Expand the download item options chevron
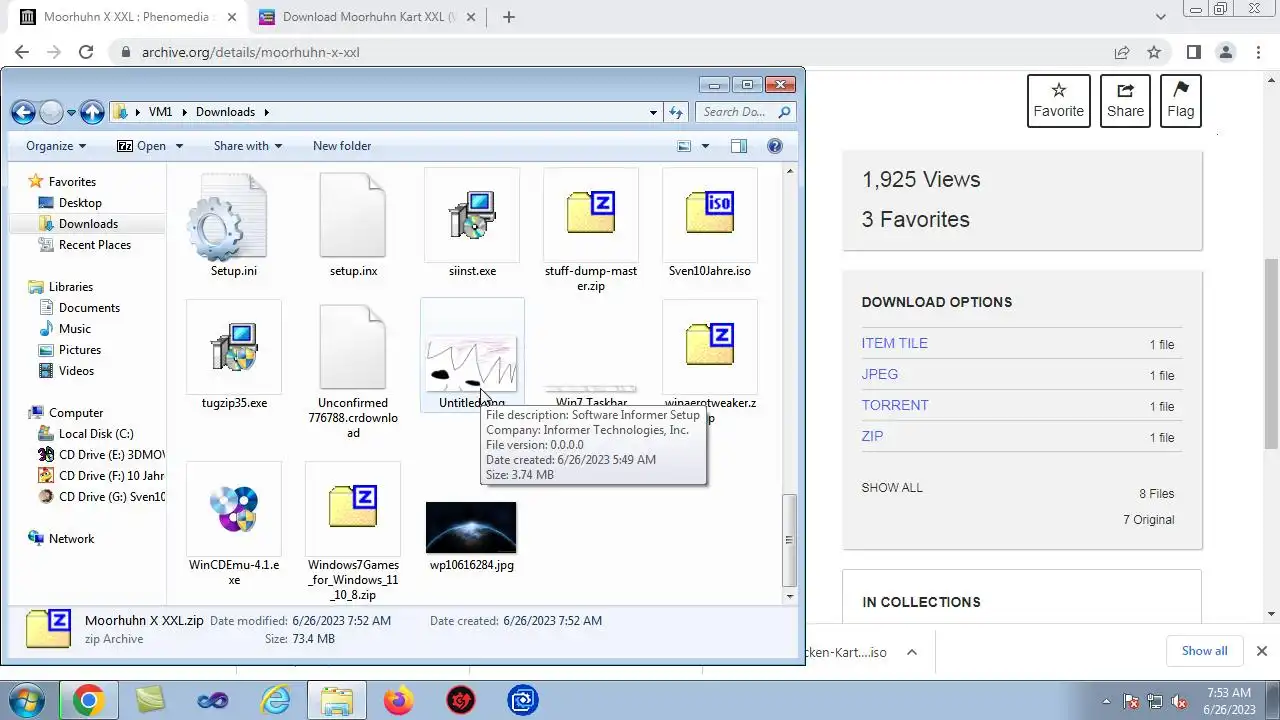Screen dimensions: 1280x720 (x=912, y=652)
